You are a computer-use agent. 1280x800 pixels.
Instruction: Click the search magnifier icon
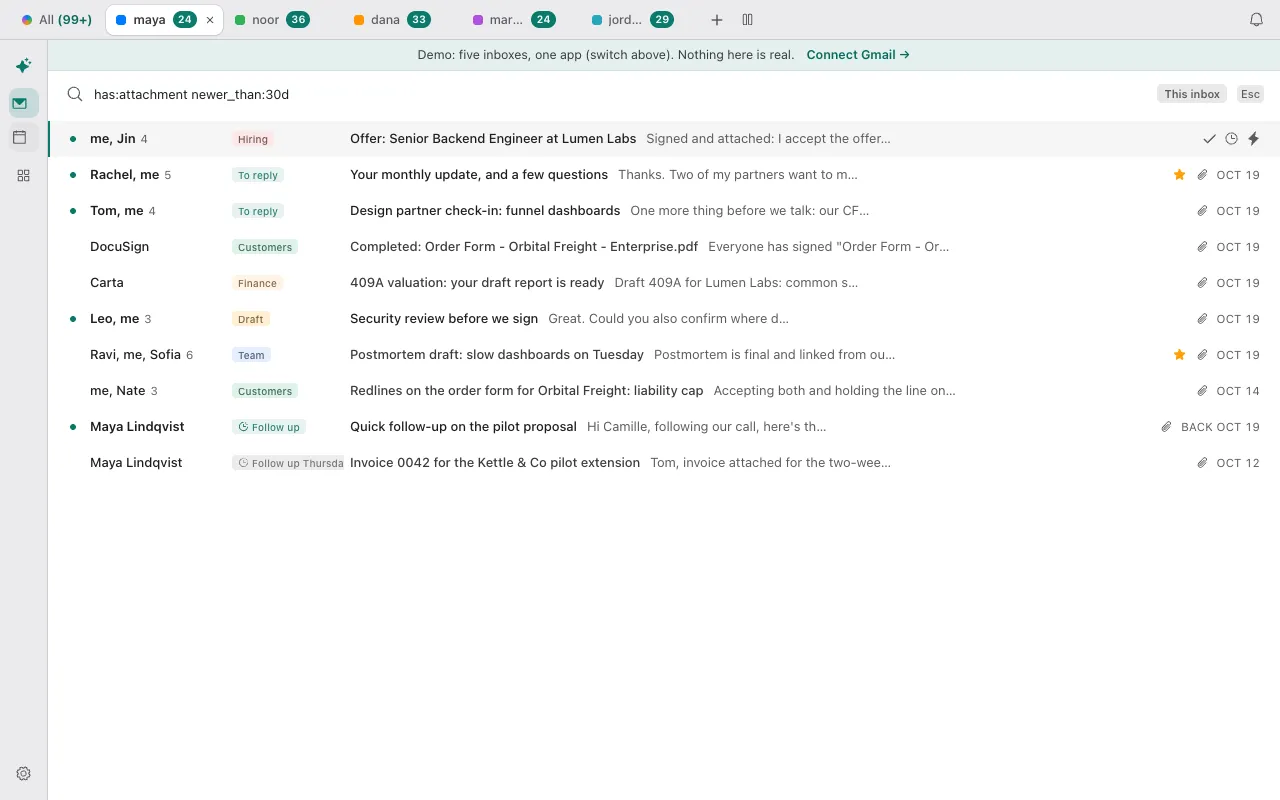point(75,94)
